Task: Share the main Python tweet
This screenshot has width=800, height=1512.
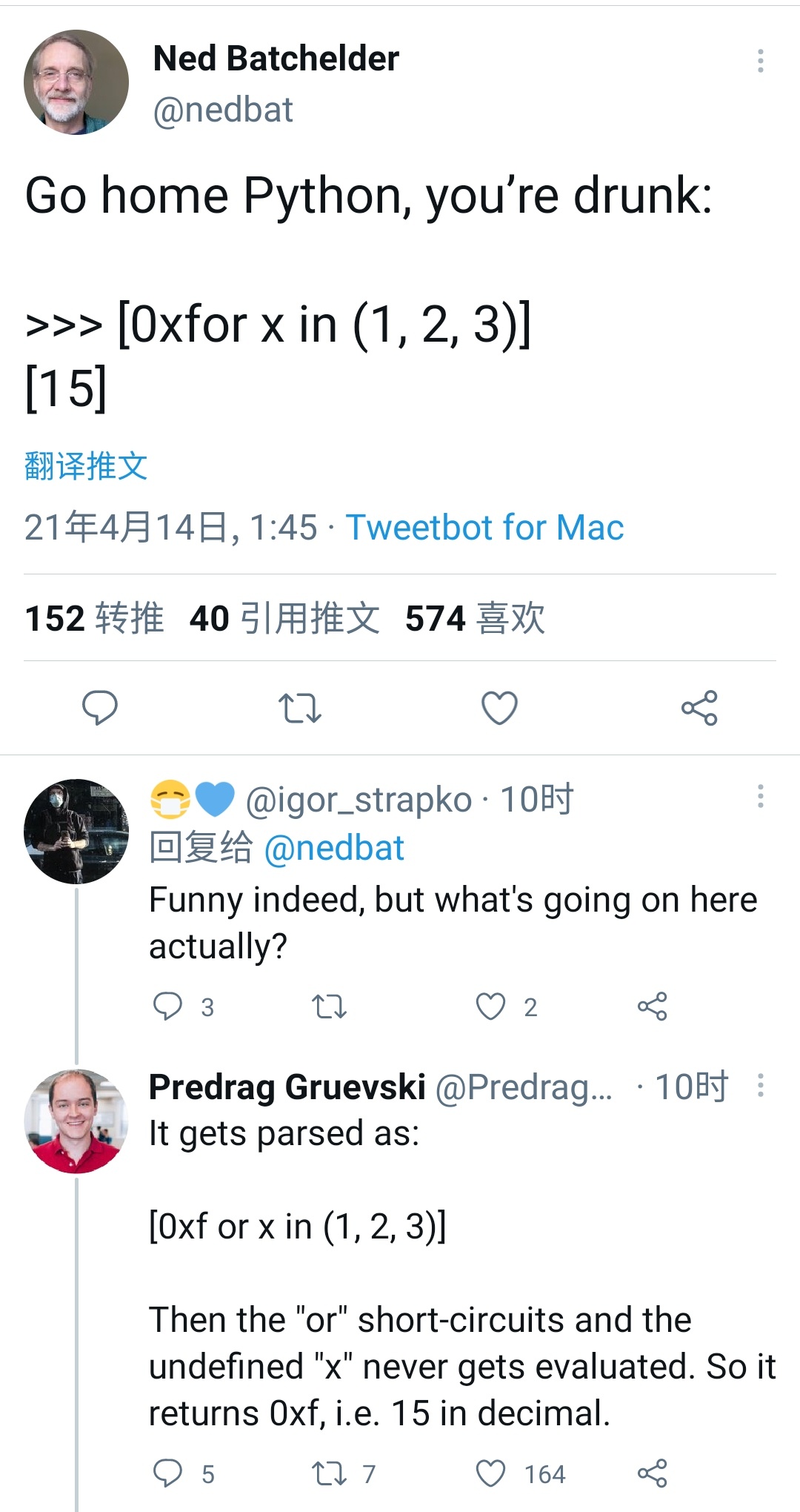Action: point(699,708)
